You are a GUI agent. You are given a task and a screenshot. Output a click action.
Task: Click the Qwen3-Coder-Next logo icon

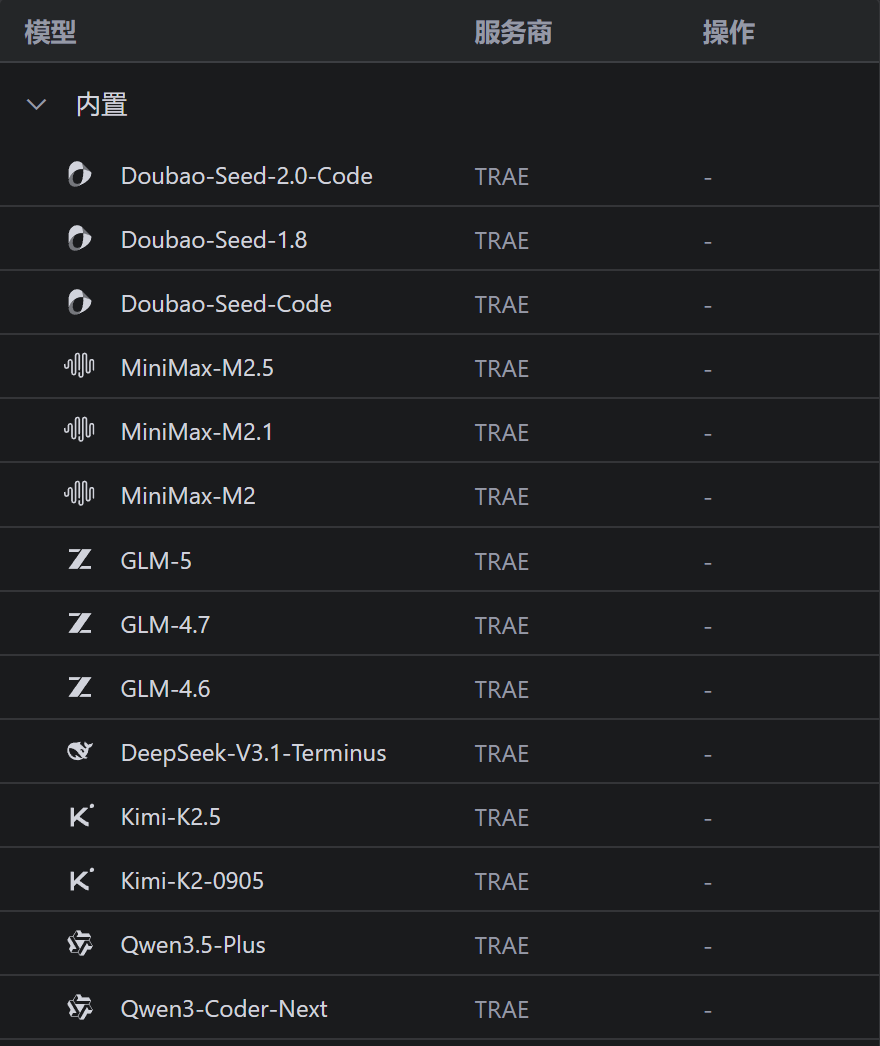[x=80, y=1007]
